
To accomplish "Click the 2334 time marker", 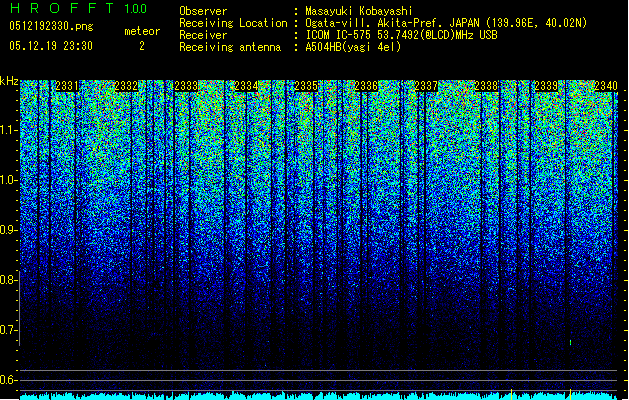I will click(246, 86).
